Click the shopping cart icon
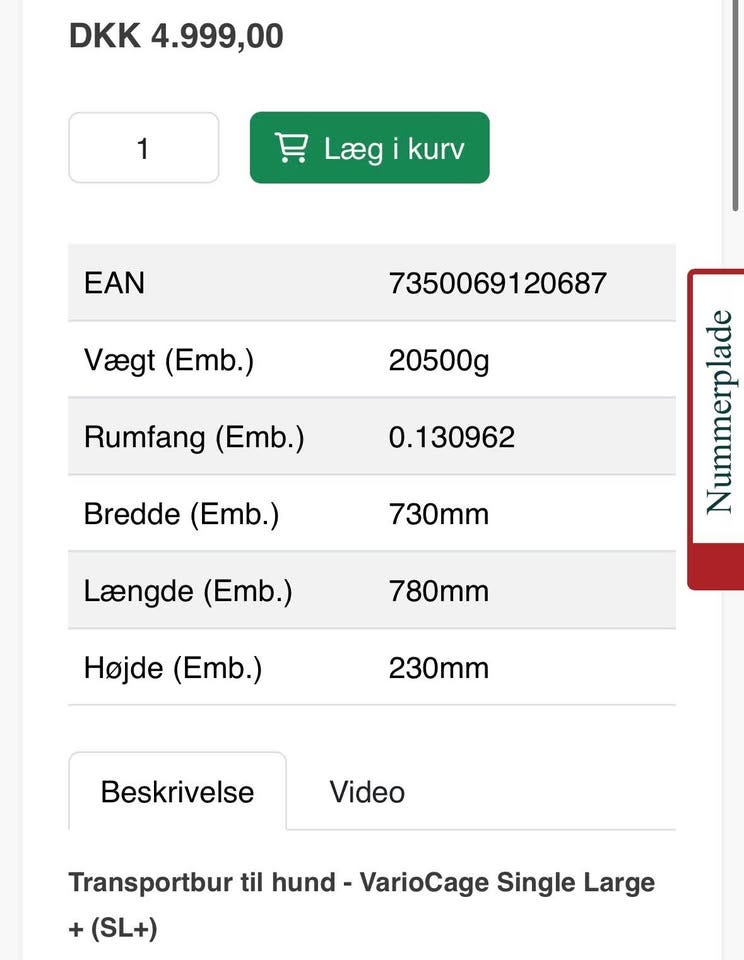The height and width of the screenshot is (960, 744). pos(291,148)
